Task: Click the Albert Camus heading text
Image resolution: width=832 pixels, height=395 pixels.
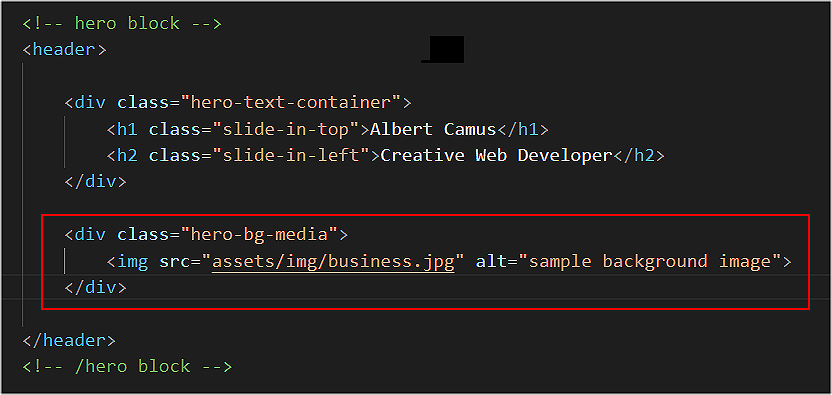Action: point(433,129)
